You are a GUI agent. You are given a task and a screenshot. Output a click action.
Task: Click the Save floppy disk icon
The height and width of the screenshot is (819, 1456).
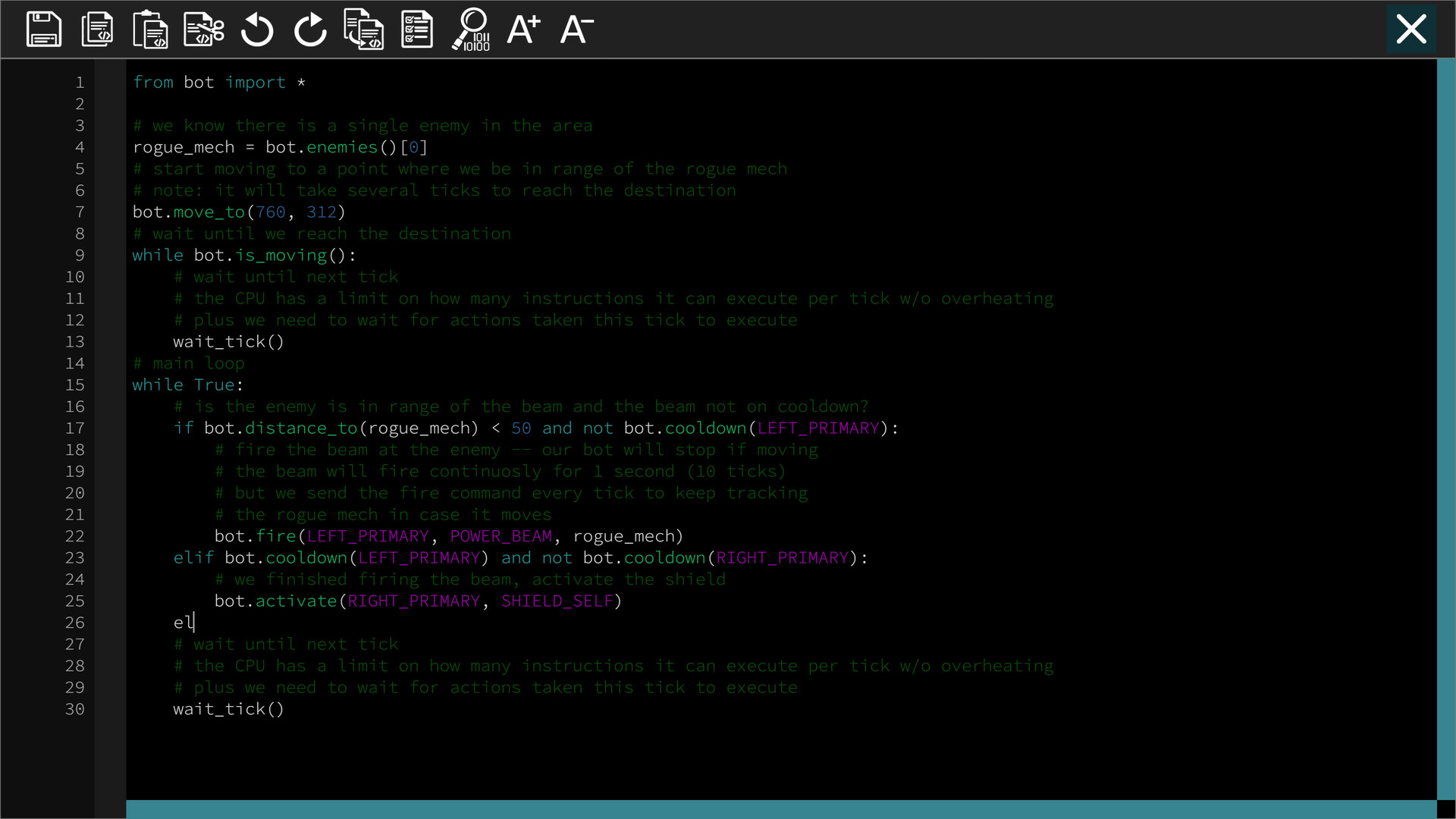(x=43, y=30)
